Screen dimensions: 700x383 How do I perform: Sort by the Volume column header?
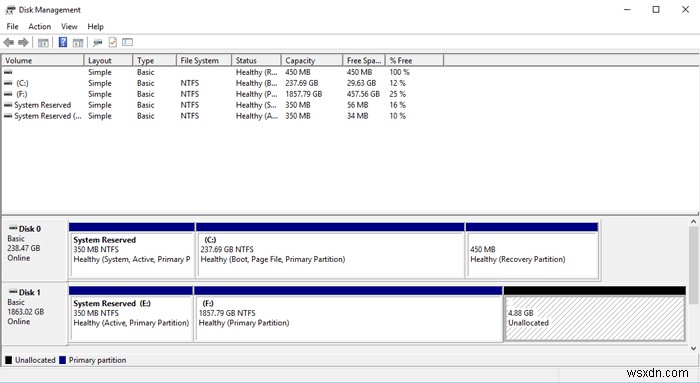43,60
